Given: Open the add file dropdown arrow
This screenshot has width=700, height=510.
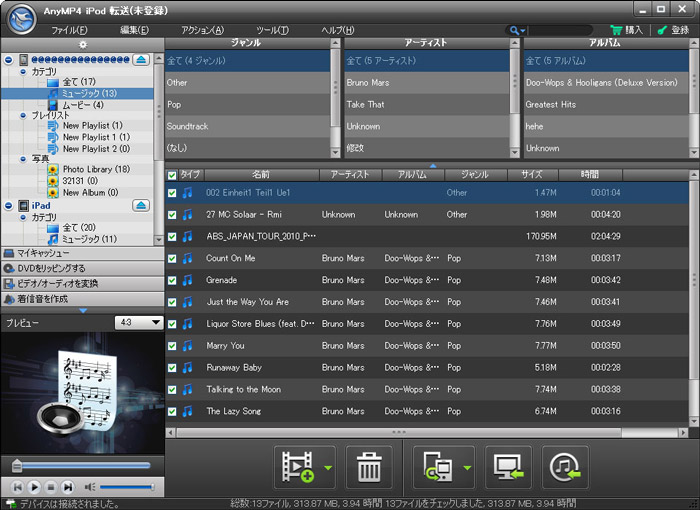Looking at the screenshot, I should pos(328,467).
